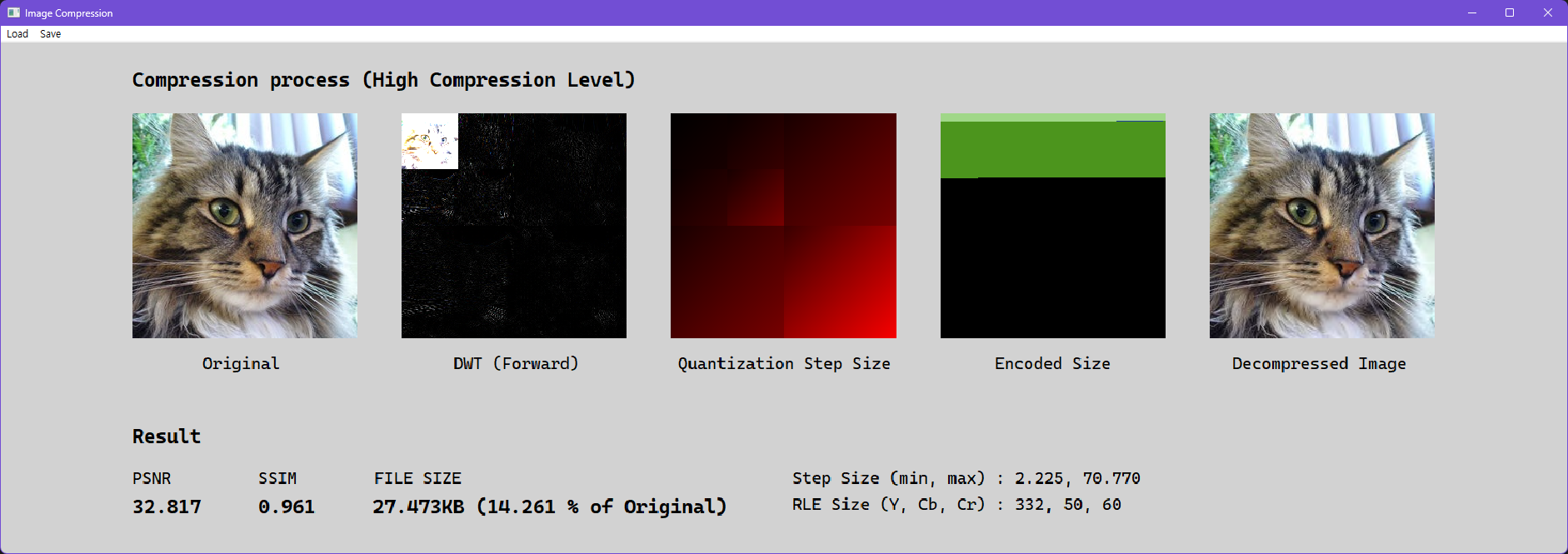Click the file size value 27.473KB

[418, 507]
